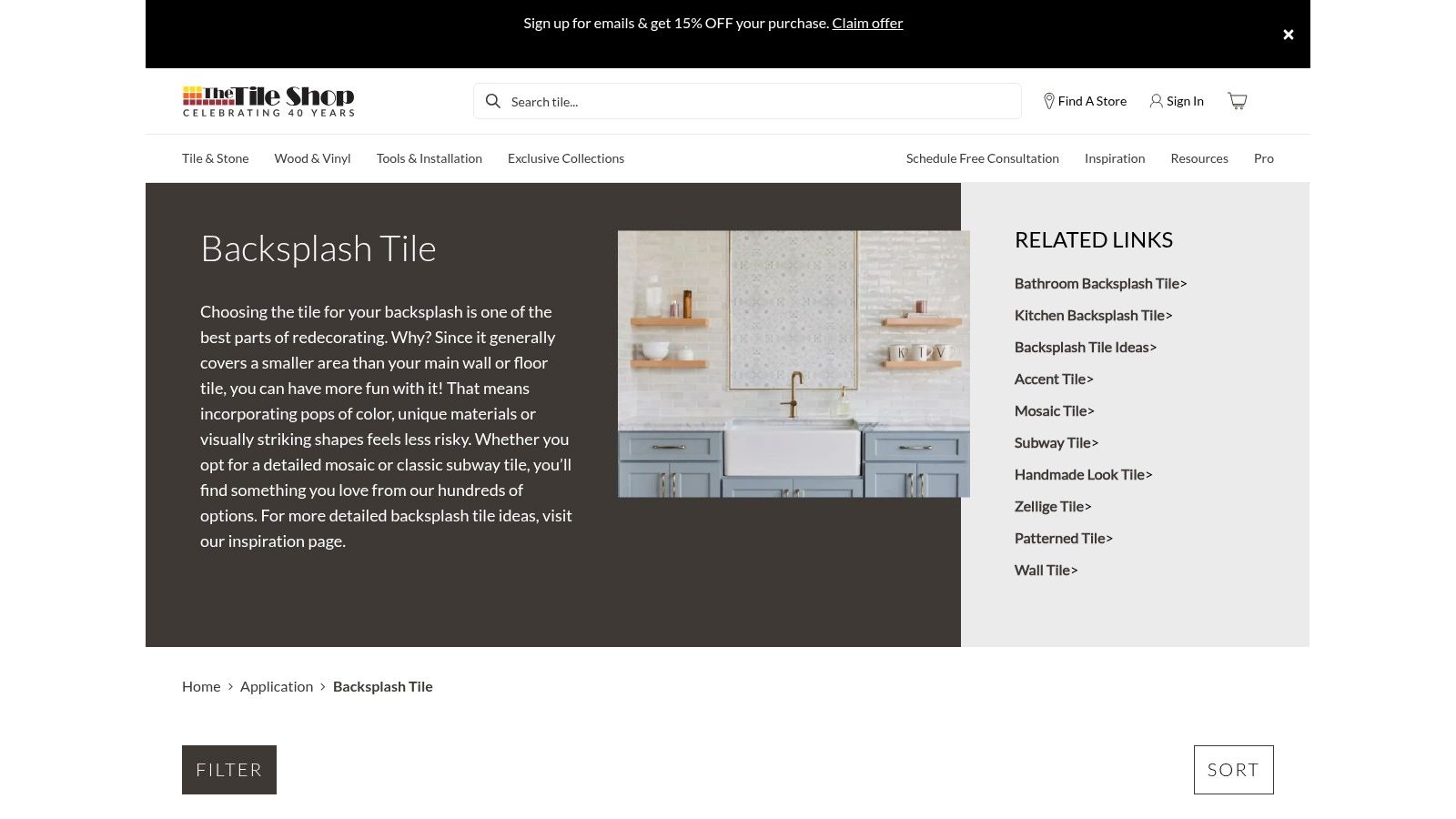Expand Tools & Installation menu
Image resolution: width=1456 pixels, height=819 pixels.
click(x=429, y=158)
